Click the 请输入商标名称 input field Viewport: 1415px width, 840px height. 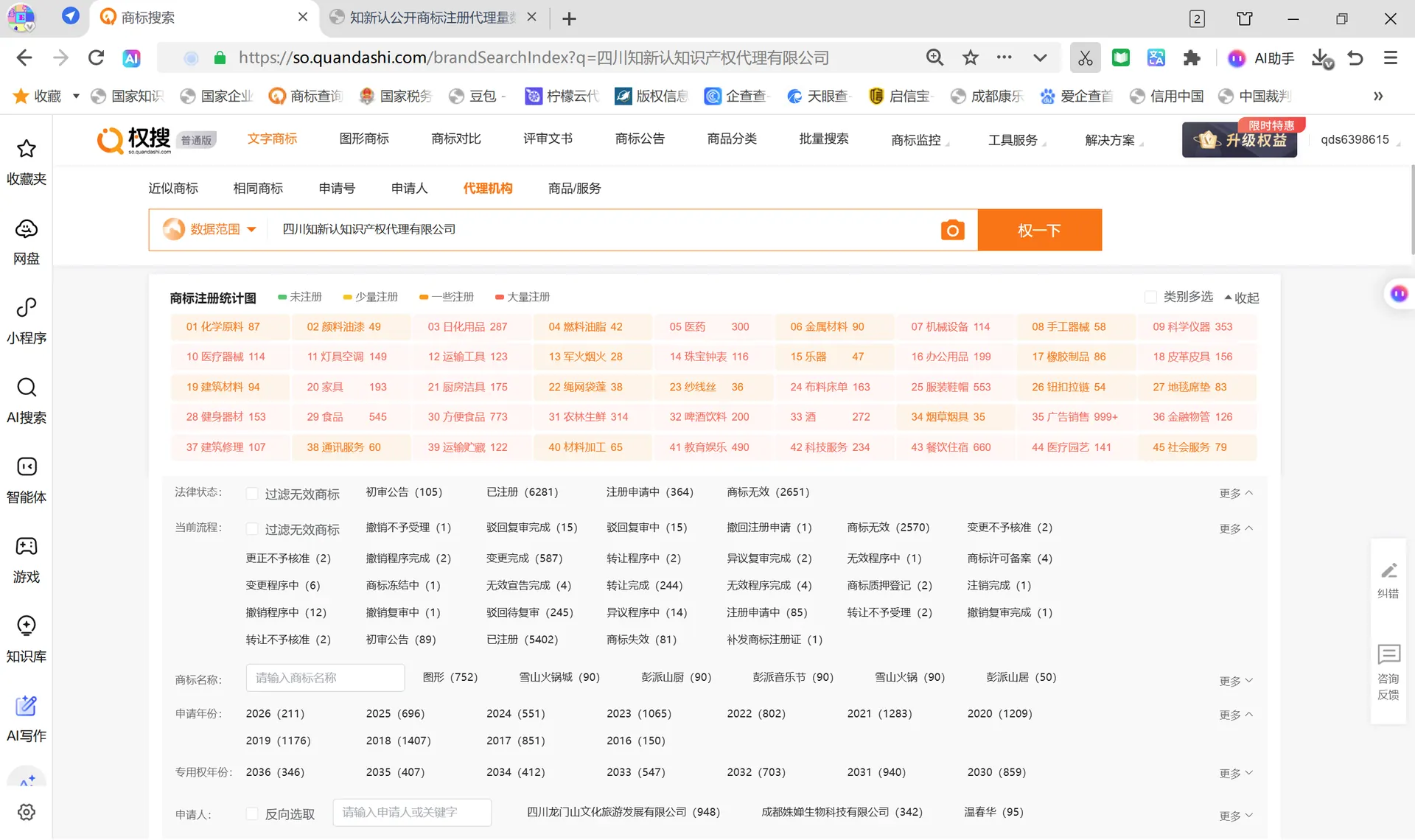[x=325, y=677]
